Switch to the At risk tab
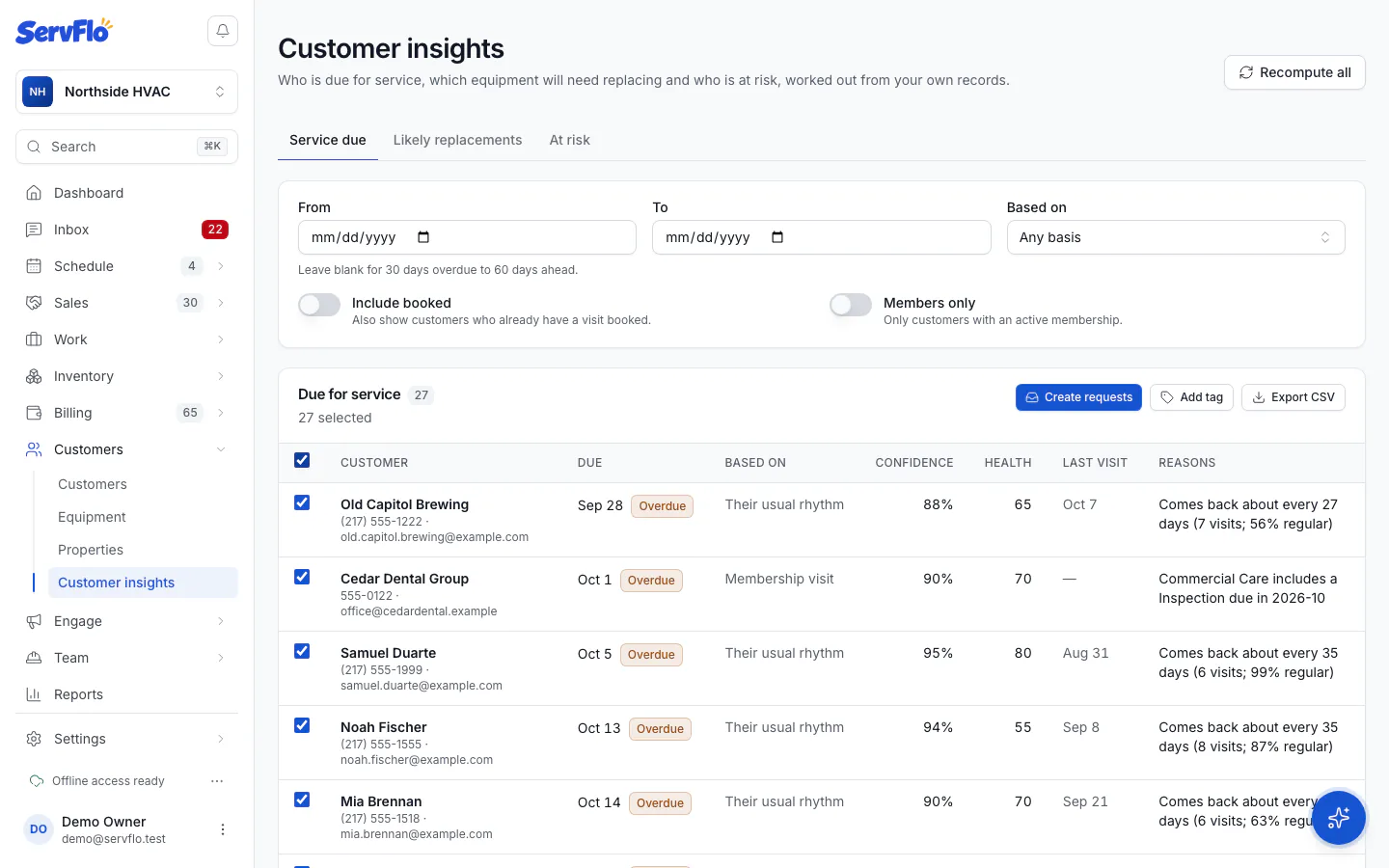Image resolution: width=1389 pixels, height=868 pixels. (570, 140)
